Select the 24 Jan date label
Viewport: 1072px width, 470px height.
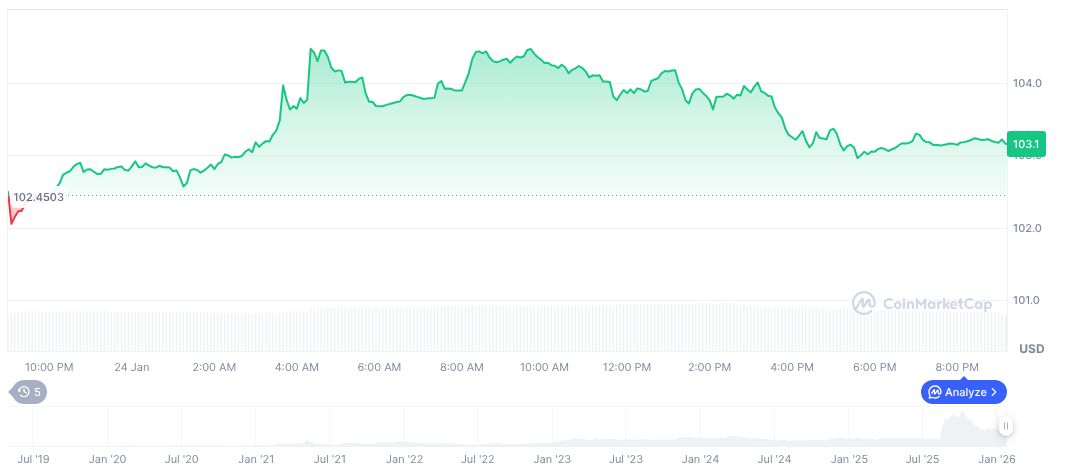pos(132,367)
